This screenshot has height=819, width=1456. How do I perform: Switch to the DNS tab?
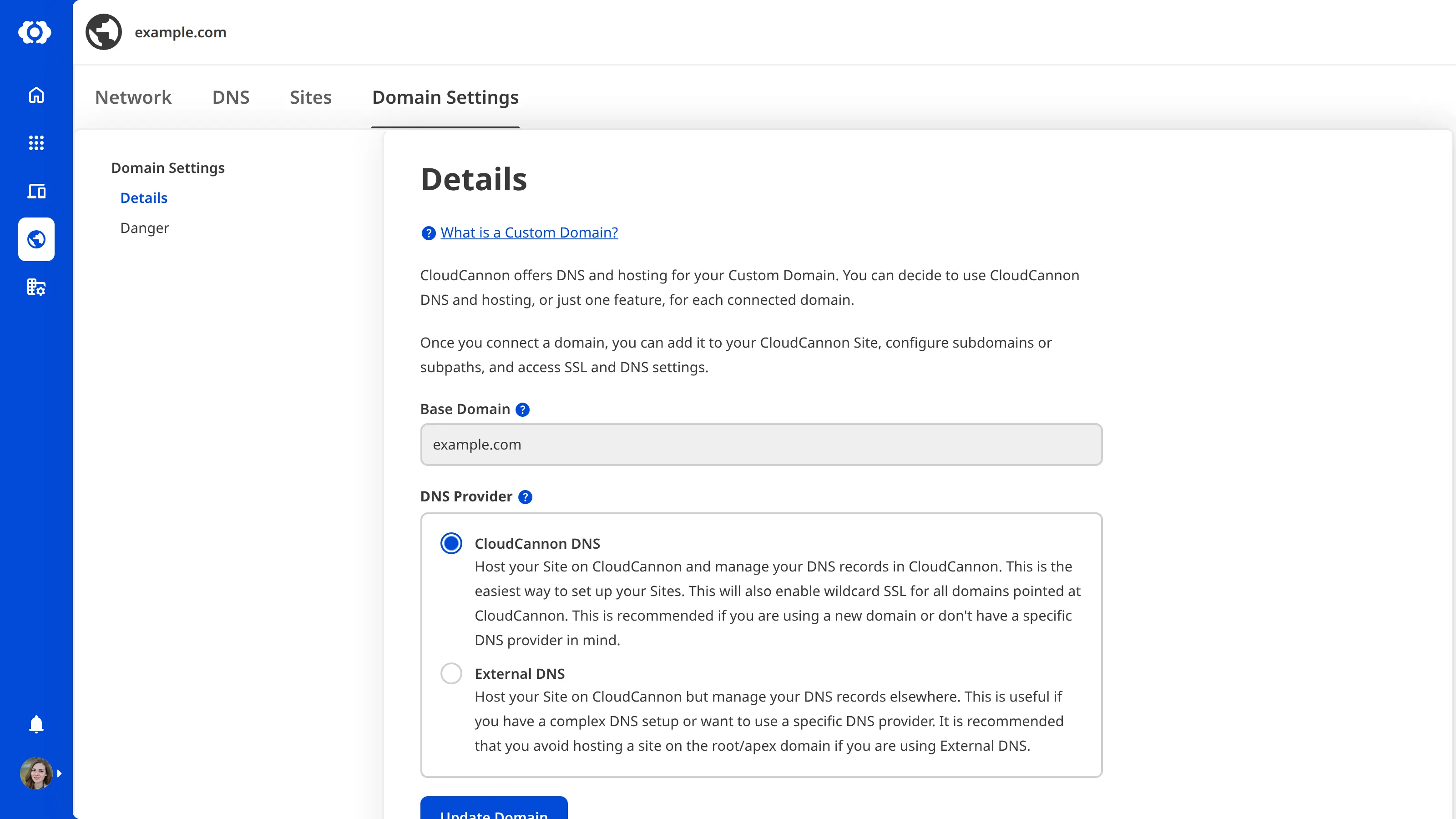(x=231, y=97)
